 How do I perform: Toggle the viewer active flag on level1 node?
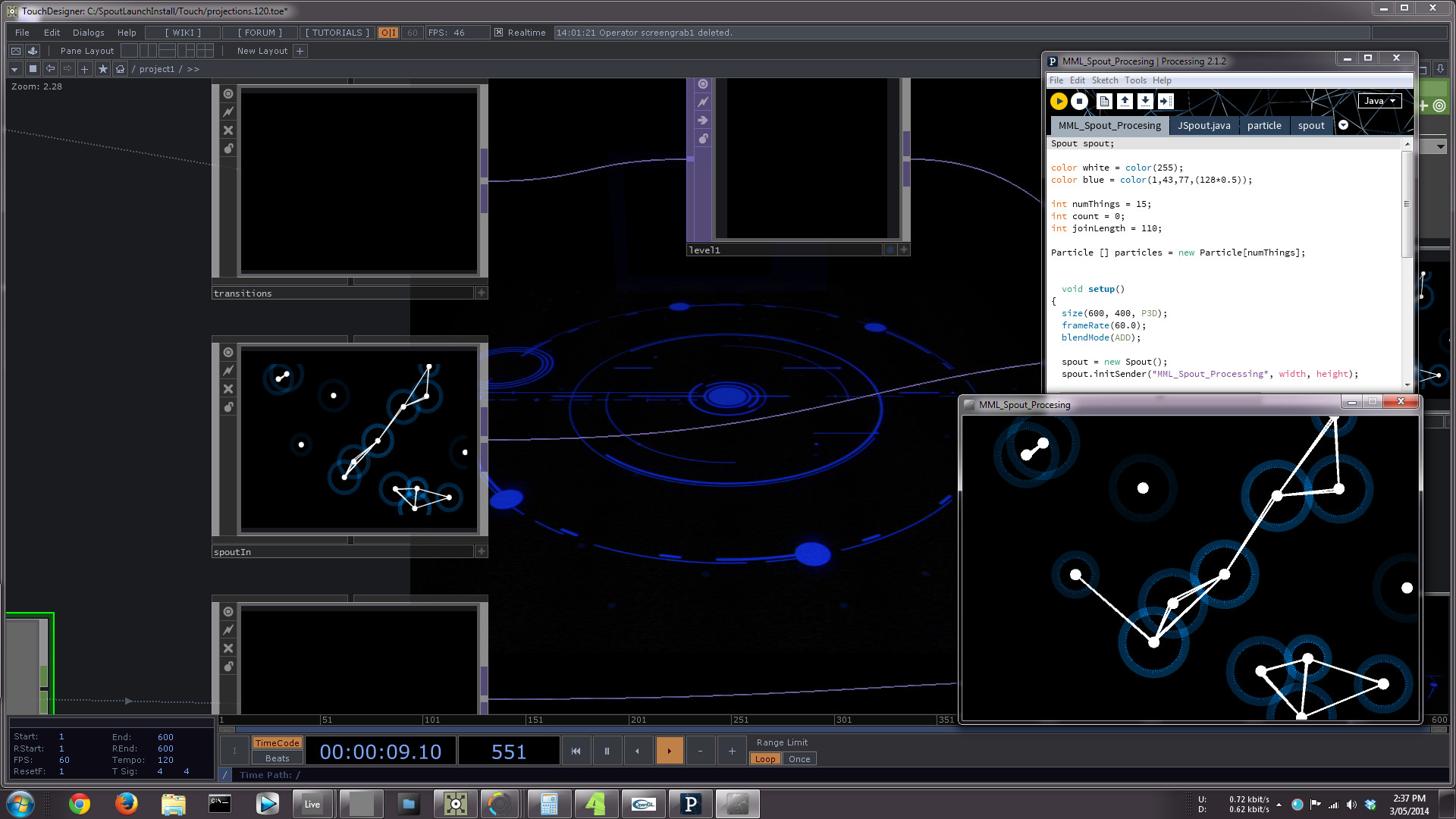click(x=703, y=84)
